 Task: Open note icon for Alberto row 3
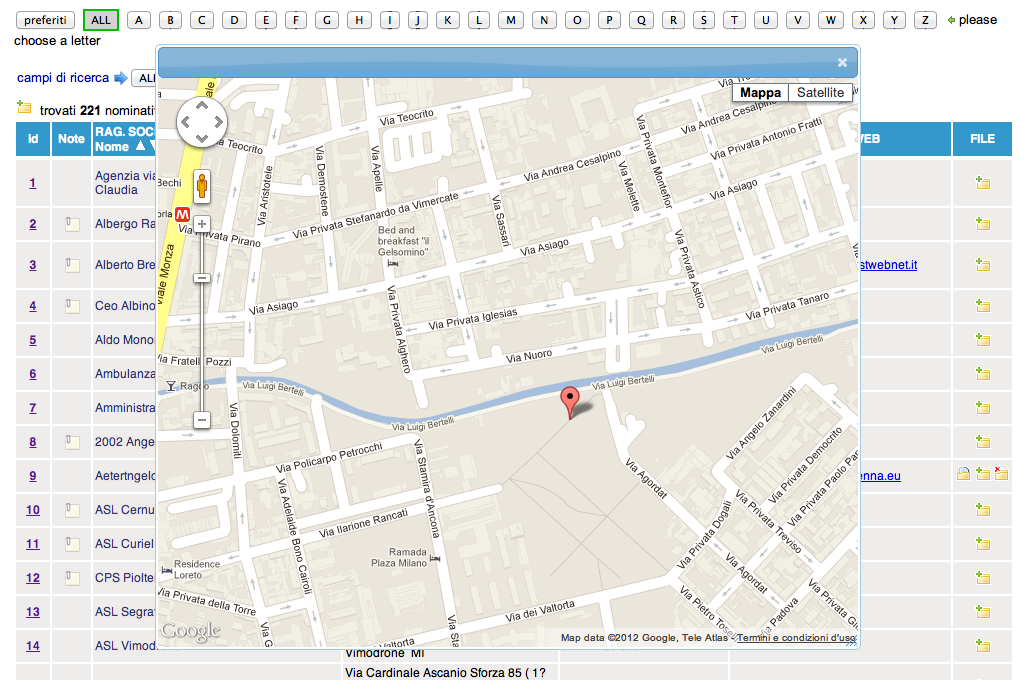pos(72,265)
